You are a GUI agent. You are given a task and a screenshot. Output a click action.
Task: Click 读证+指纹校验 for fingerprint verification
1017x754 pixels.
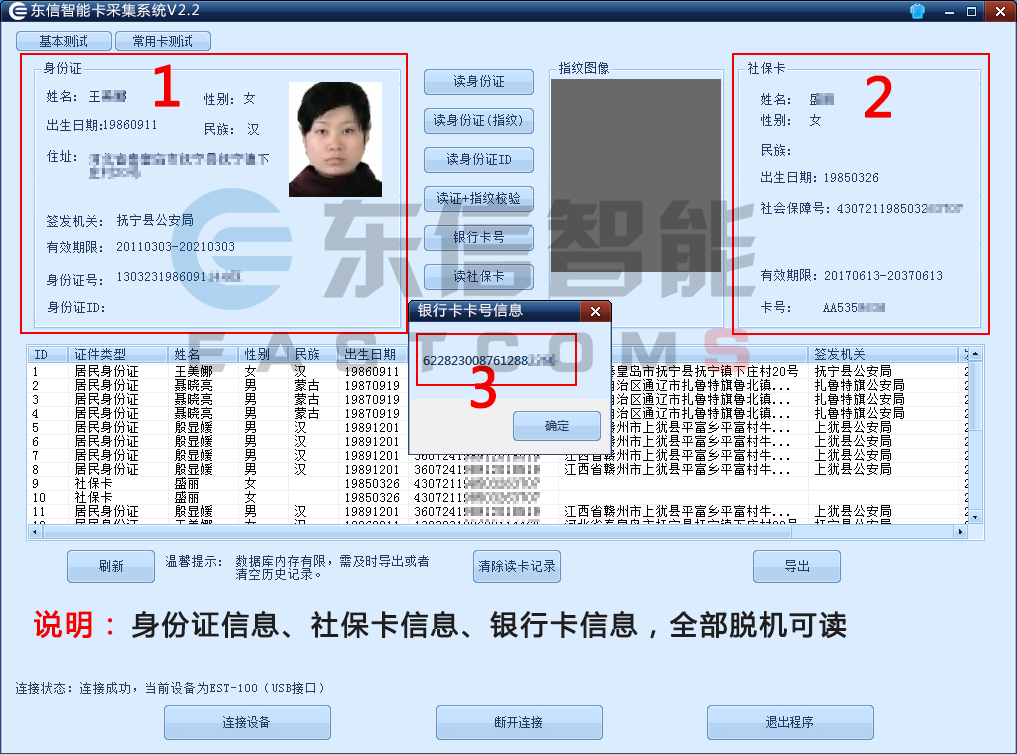[x=478, y=199]
